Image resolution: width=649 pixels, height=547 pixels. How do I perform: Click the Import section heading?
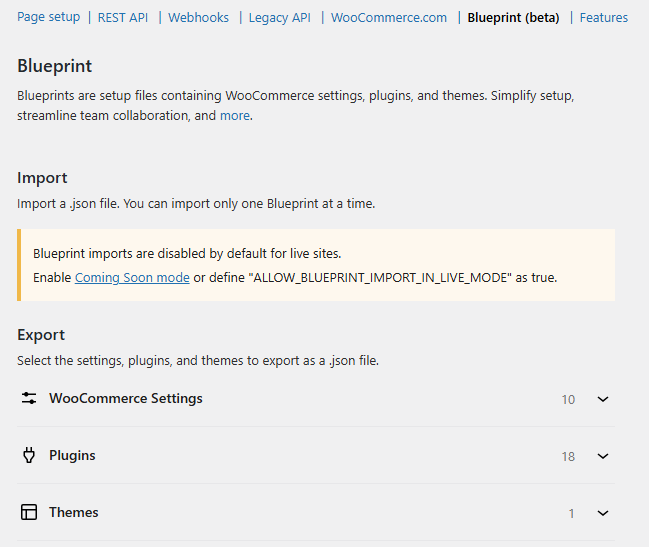point(42,178)
